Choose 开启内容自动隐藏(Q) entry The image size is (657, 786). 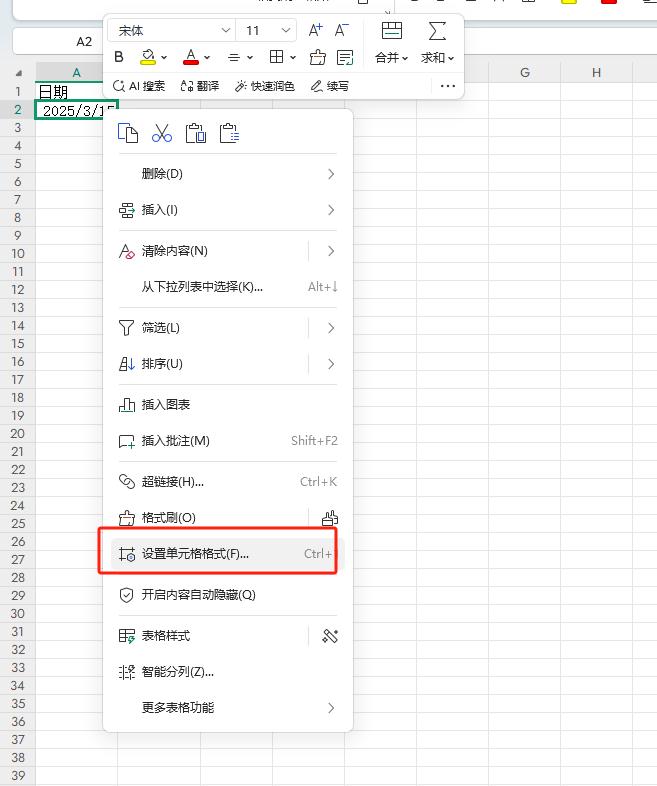[228, 595]
